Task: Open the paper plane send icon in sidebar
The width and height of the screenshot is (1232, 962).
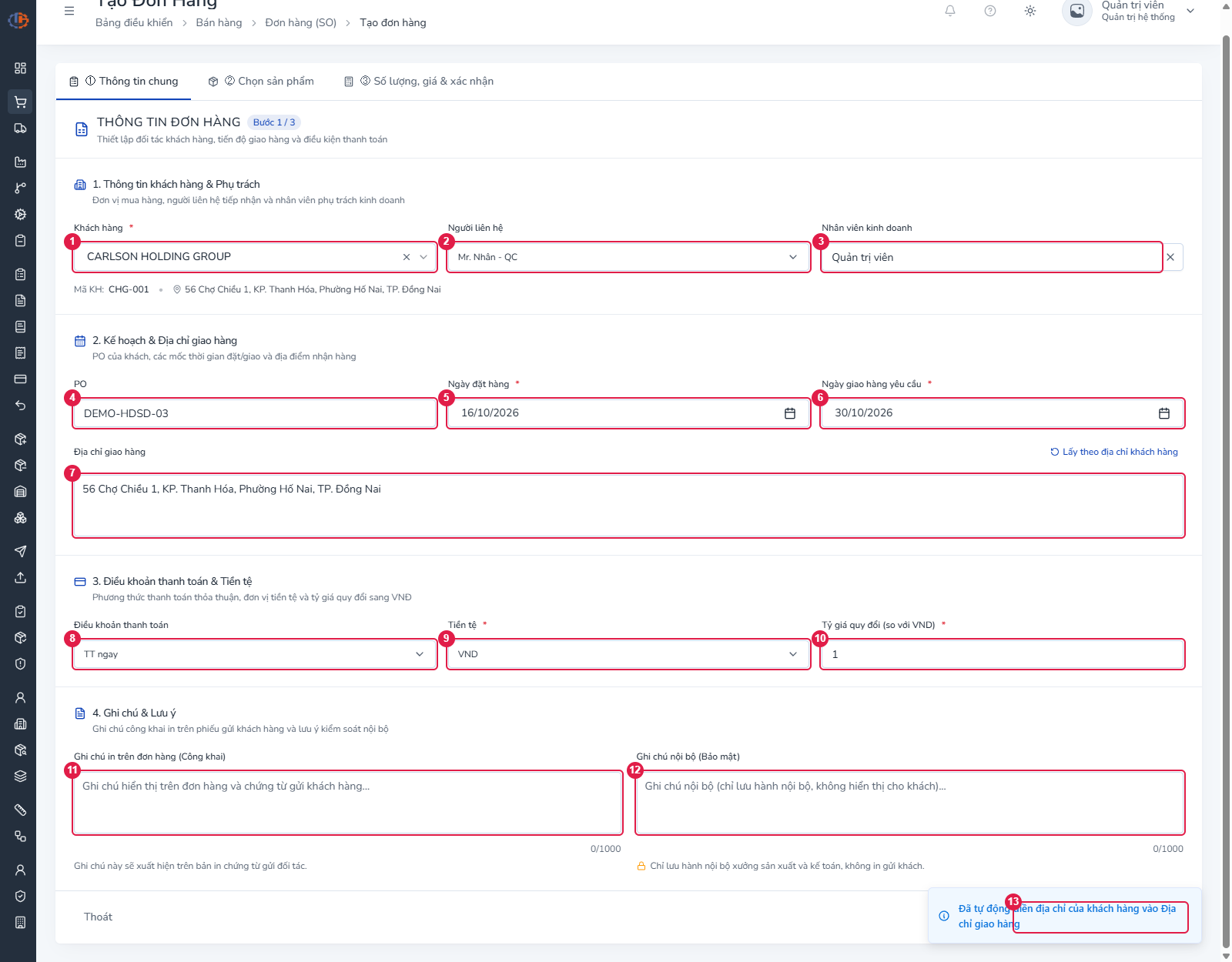Action: click(x=21, y=551)
